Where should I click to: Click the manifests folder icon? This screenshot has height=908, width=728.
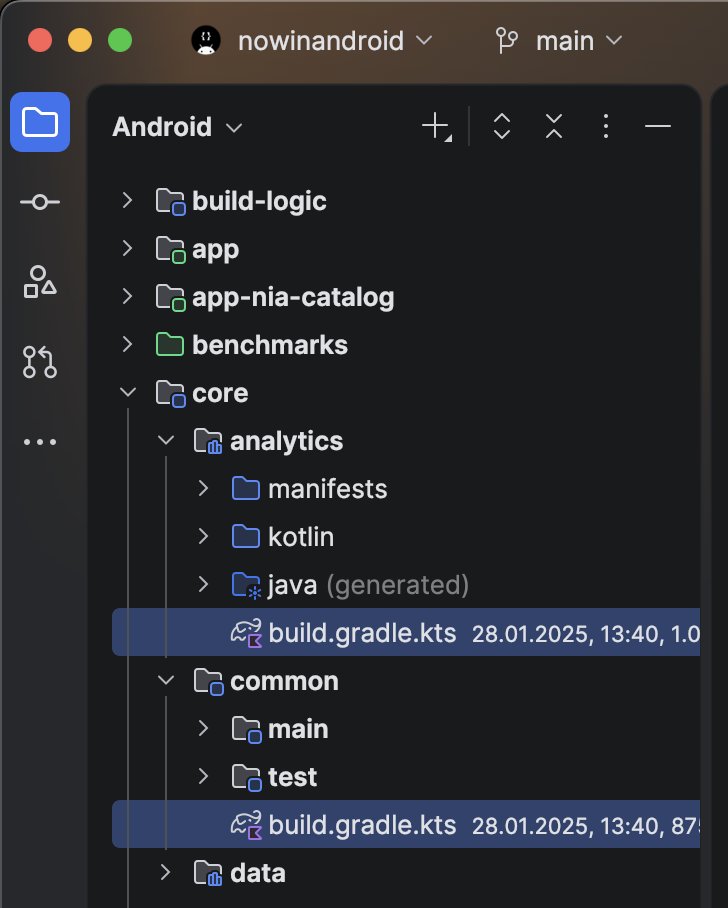246,489
